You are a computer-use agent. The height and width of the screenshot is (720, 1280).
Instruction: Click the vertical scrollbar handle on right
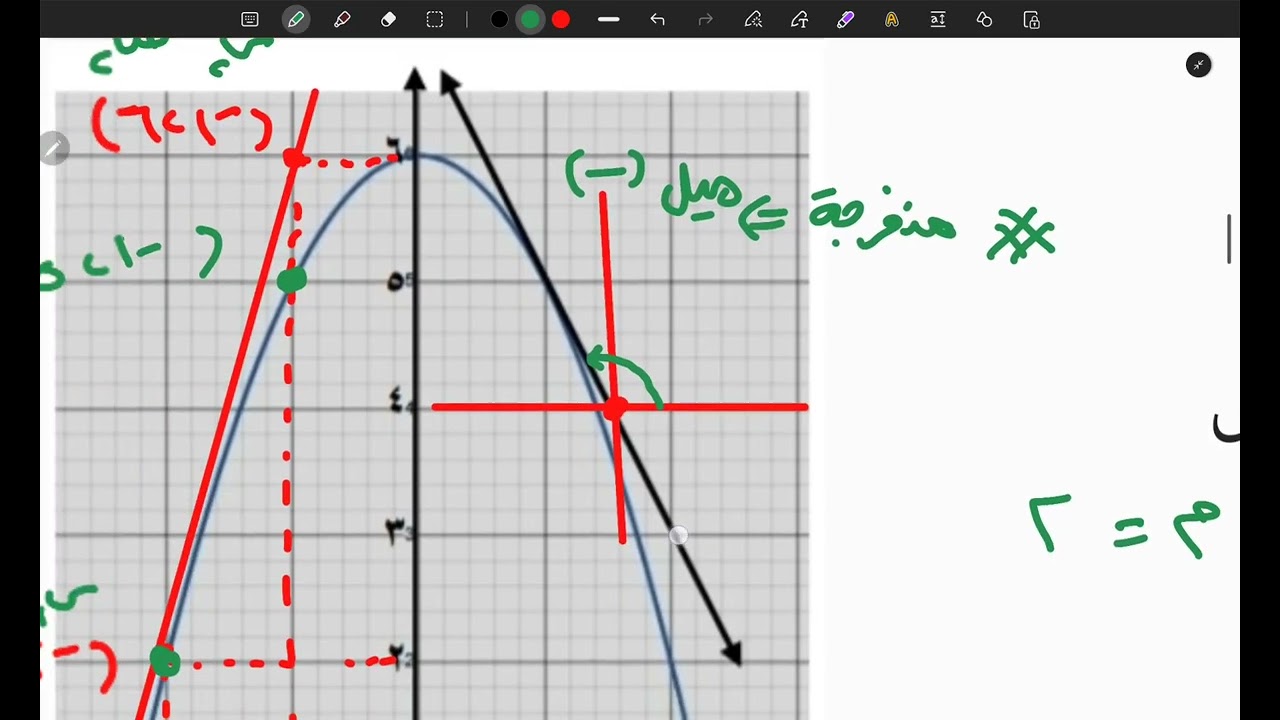[x=1229, y=239]
